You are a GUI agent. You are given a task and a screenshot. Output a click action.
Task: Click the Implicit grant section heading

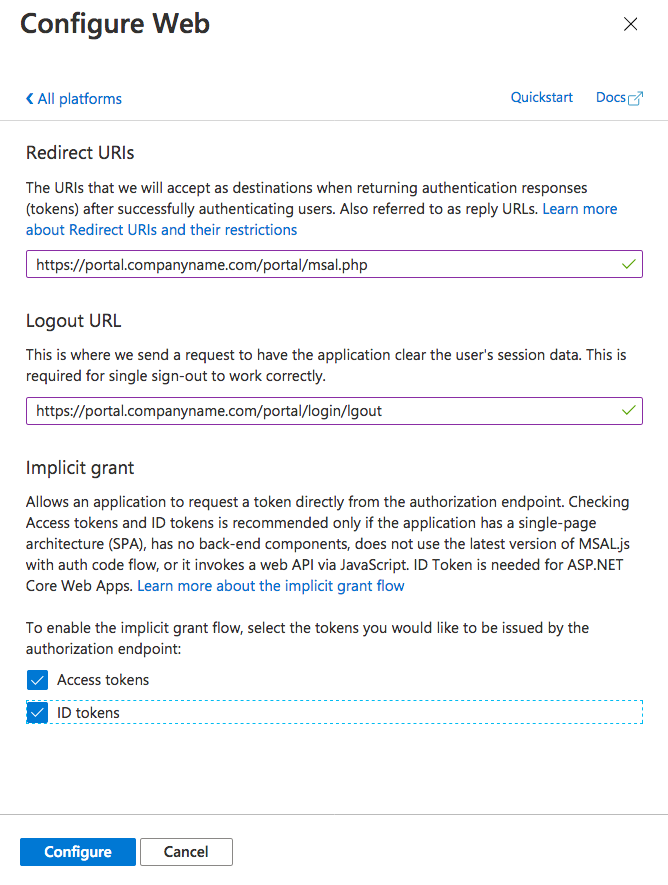click(80, 468)
